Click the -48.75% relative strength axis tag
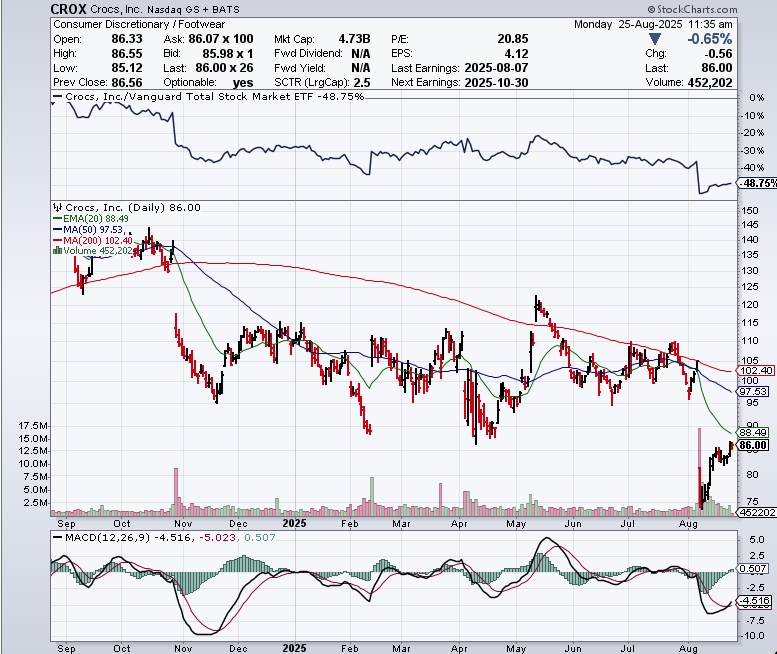The image size is (777, 654). pyautogui.click(x=755, y=184)
